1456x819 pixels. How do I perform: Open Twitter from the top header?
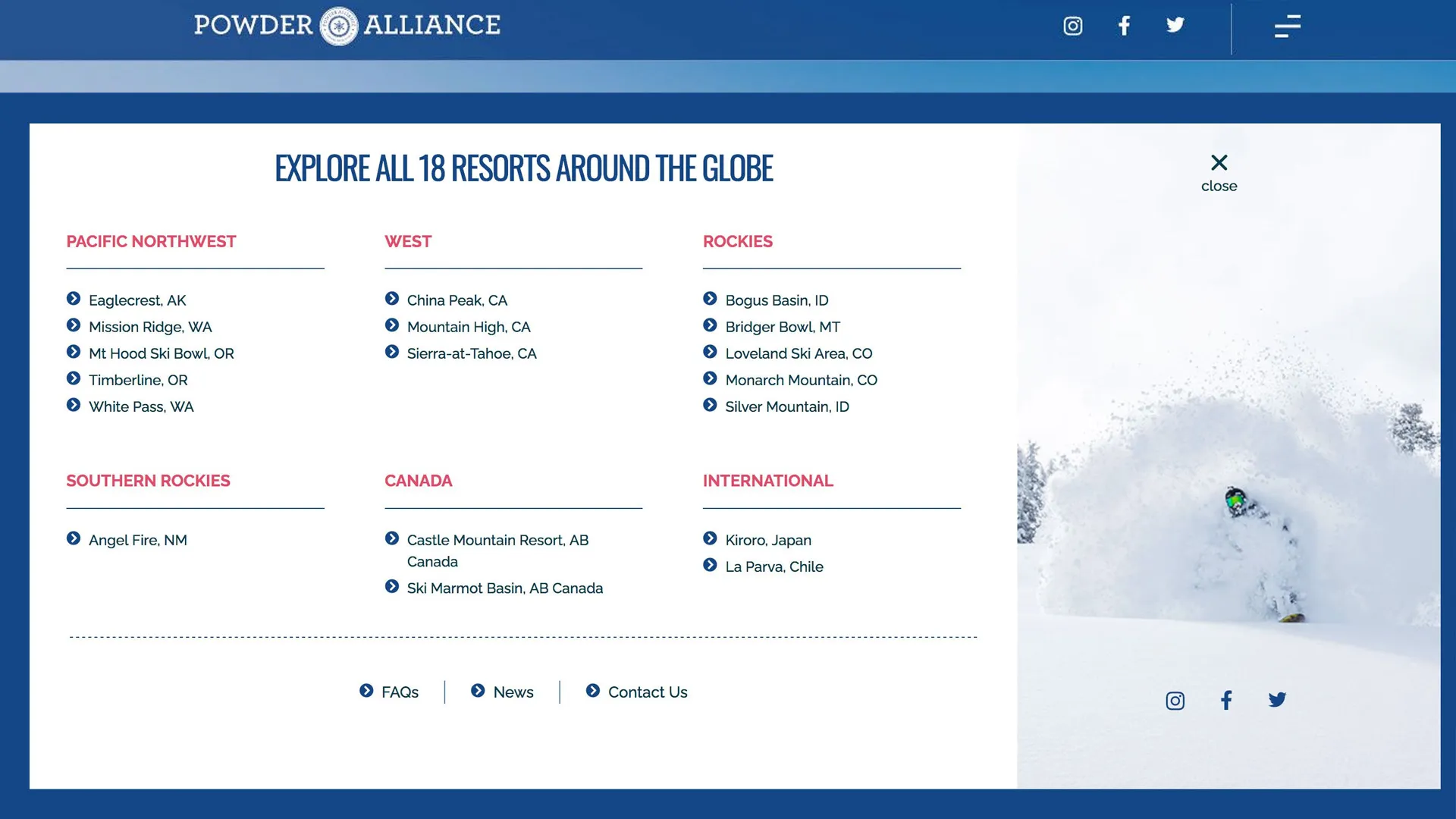pyautogui.click(x=1175, y=25)
